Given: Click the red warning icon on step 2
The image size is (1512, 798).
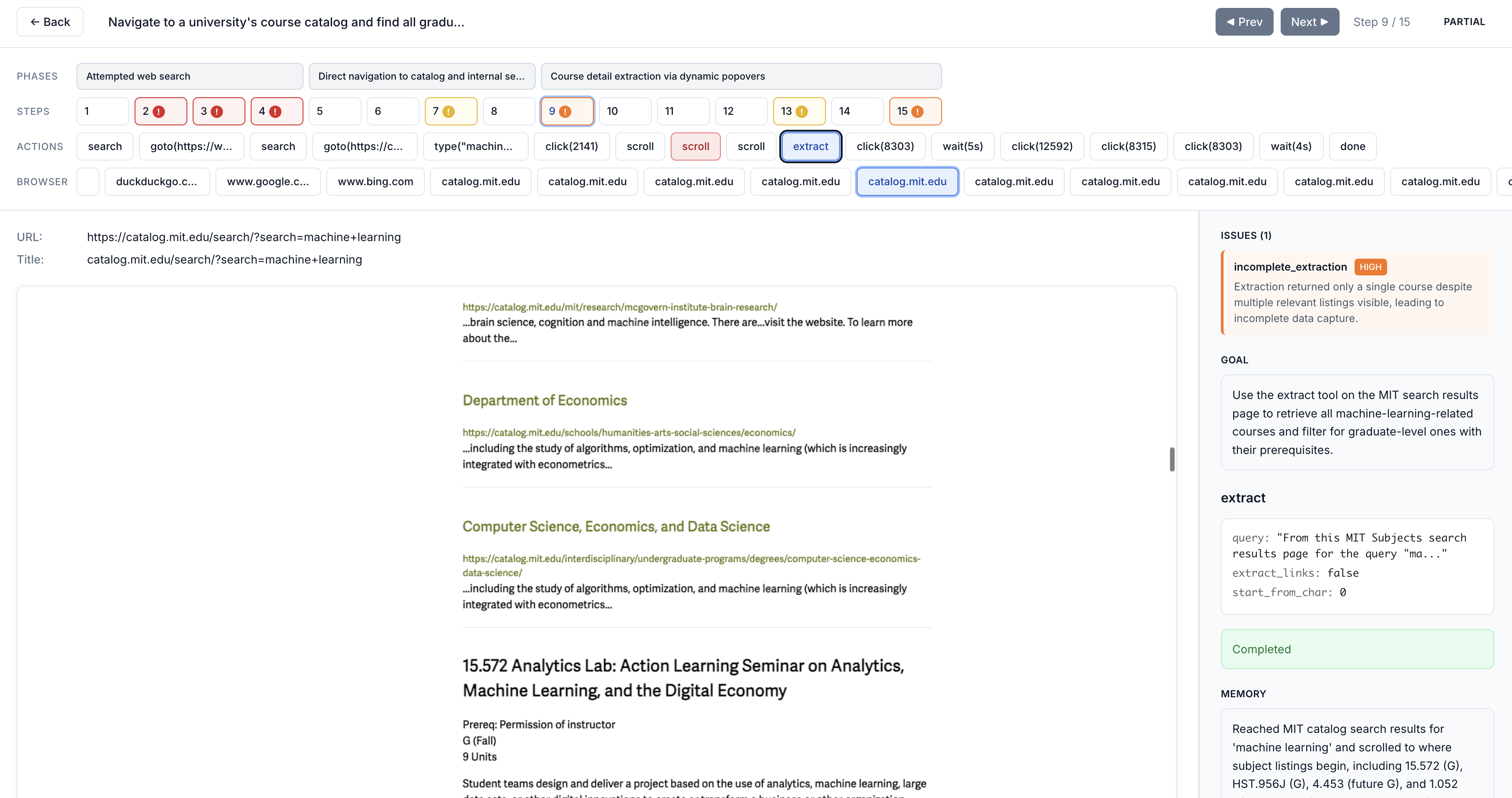Looking at the screenshot, I should pyautogui.click(x=158, y=112).
